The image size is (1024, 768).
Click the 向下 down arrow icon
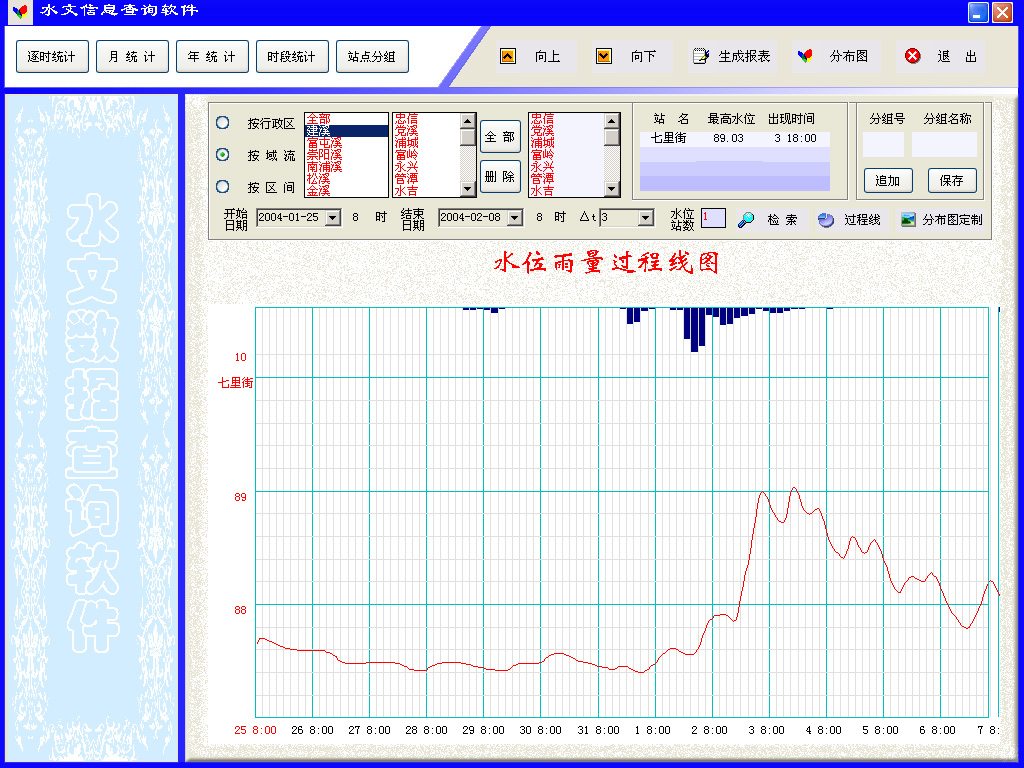click(x=604, y=56)
